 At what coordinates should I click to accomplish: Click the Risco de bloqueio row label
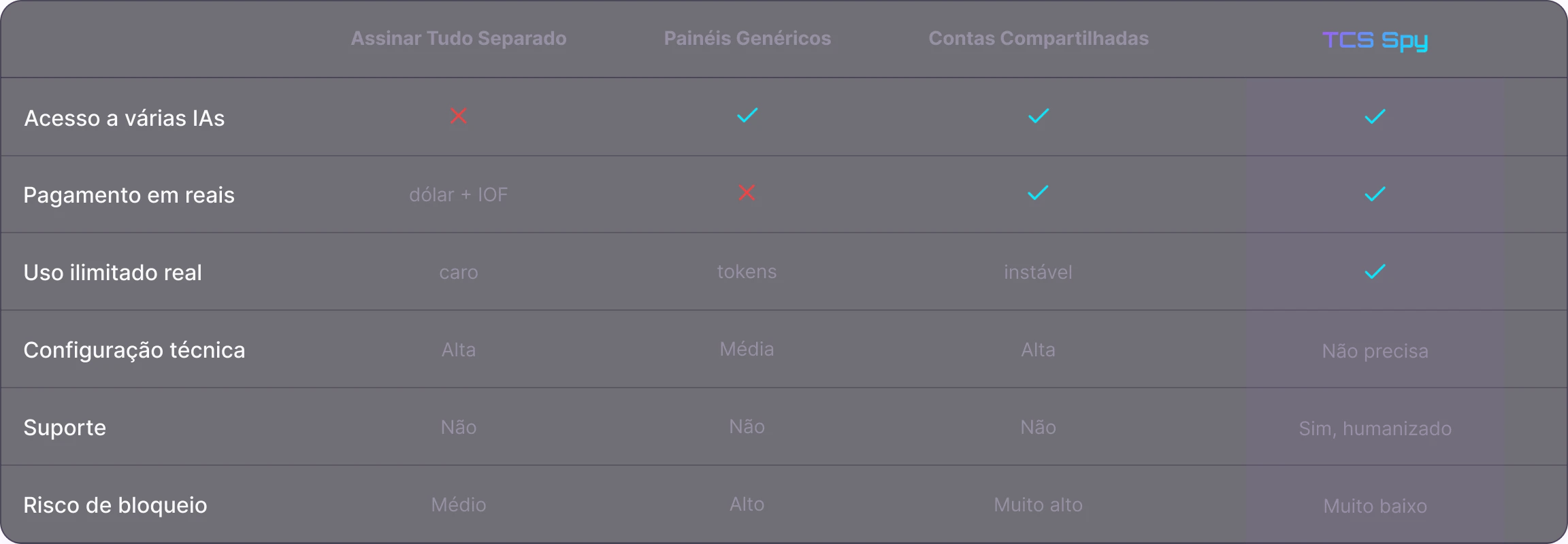click(115, 505)
